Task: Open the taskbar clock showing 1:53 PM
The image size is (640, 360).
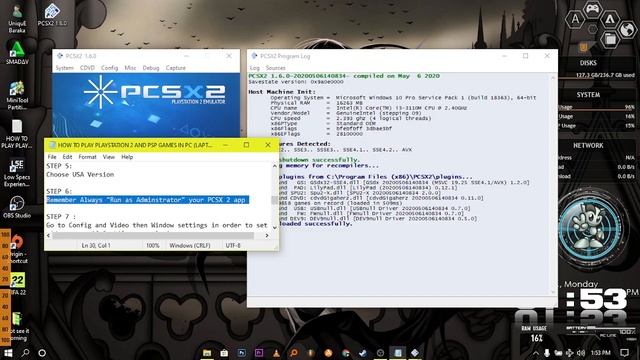Action: click(600, 353)
